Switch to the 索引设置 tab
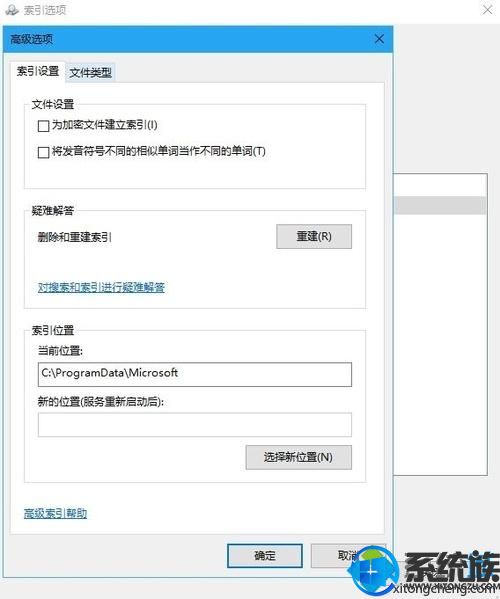The height and width of the screenshot is (599, 500). [x=38, y=71]
